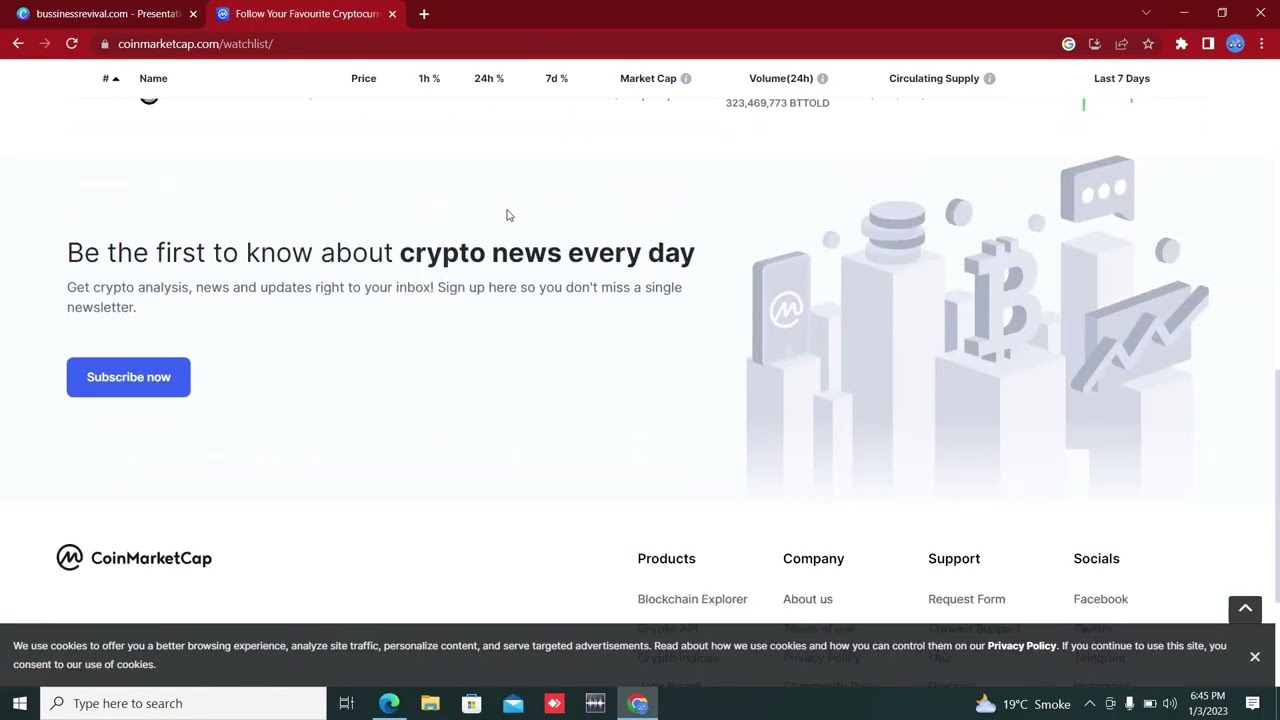Screen dimensions: 1280x720
Task: Click the Windows taskbar search box
Action: coord(183,703)
